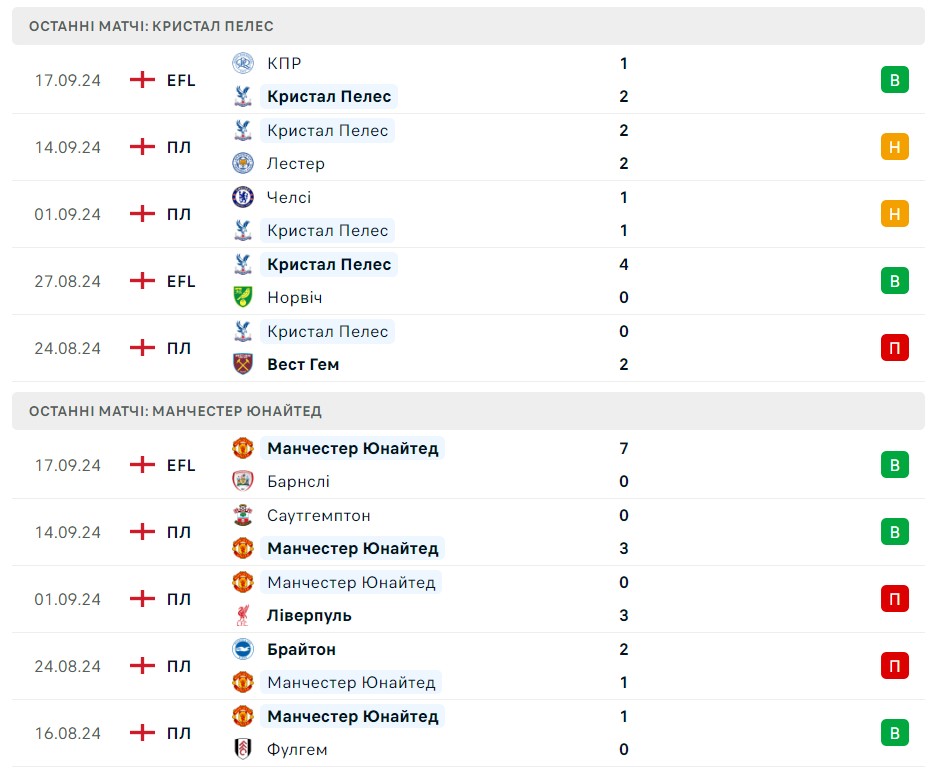Click red loss badge for West Ham match

pyautogui.click(x=894, y=348)
